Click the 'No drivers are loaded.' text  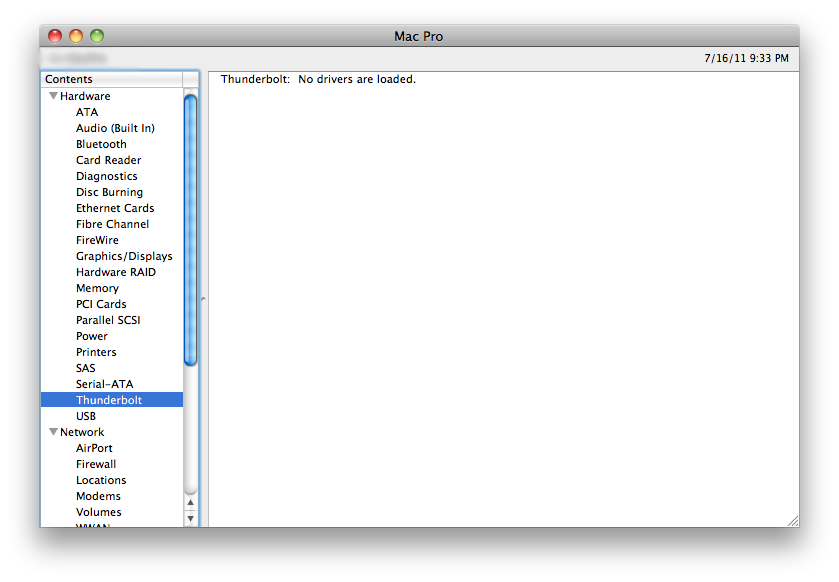357,79
